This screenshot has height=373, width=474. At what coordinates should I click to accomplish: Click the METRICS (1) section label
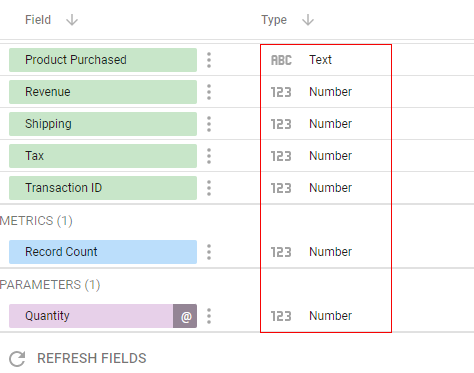coord(36,221)
